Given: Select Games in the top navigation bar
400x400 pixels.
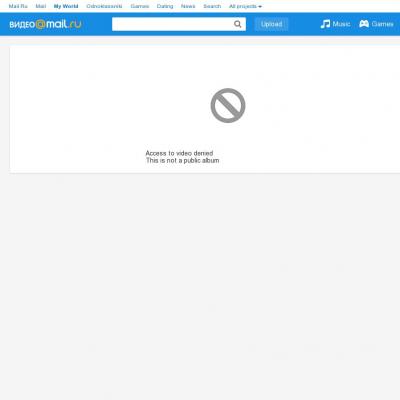Looking at the screenshot, I should coord(140,6).
